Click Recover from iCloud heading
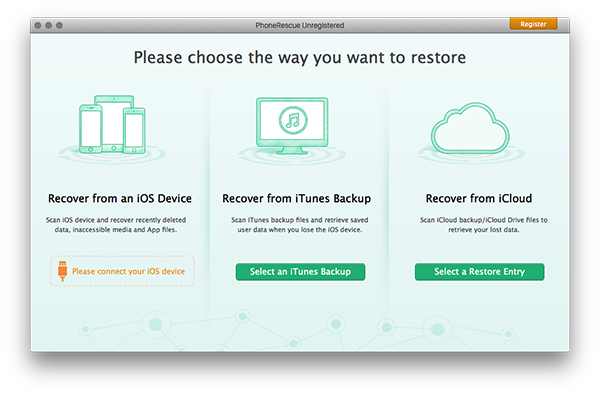 coord(479,198)
